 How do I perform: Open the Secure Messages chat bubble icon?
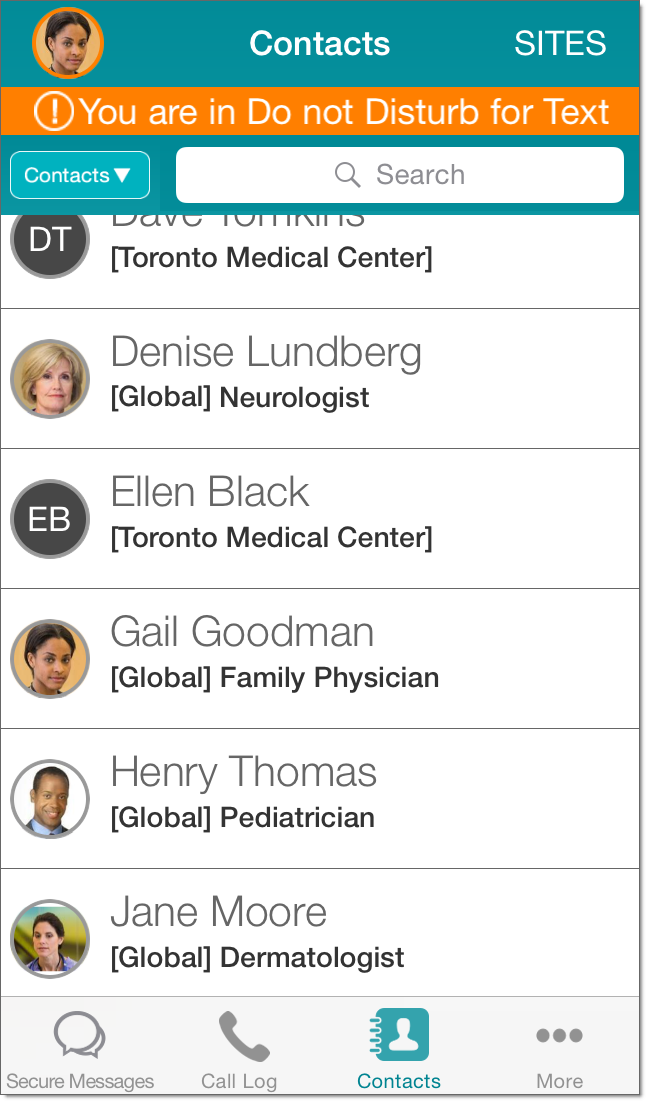[x=80, y=1036]
